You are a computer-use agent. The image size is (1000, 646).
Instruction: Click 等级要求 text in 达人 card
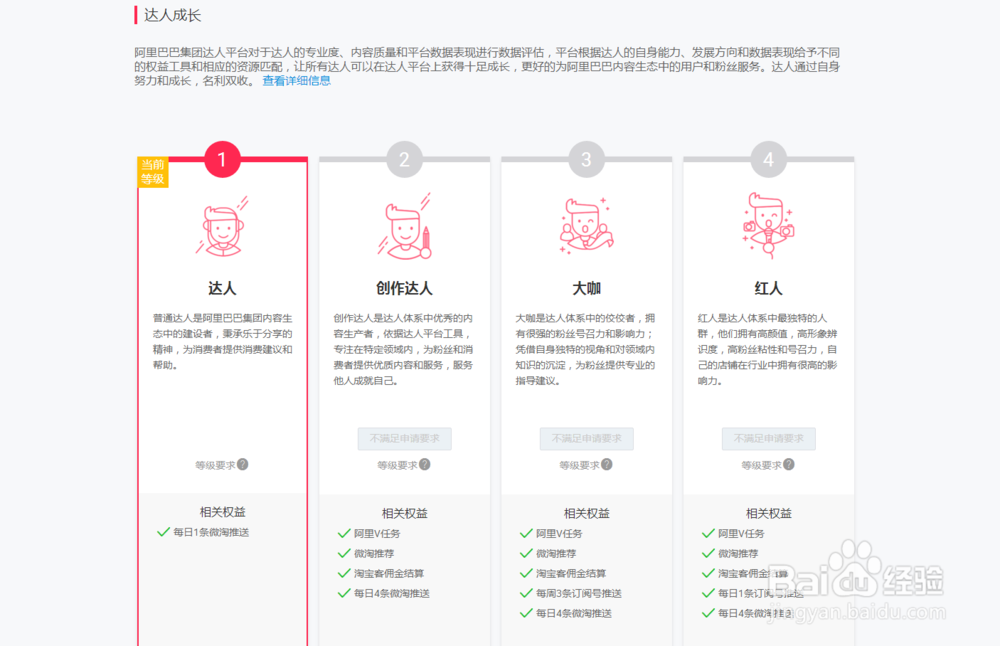click(x=215, y=466)
